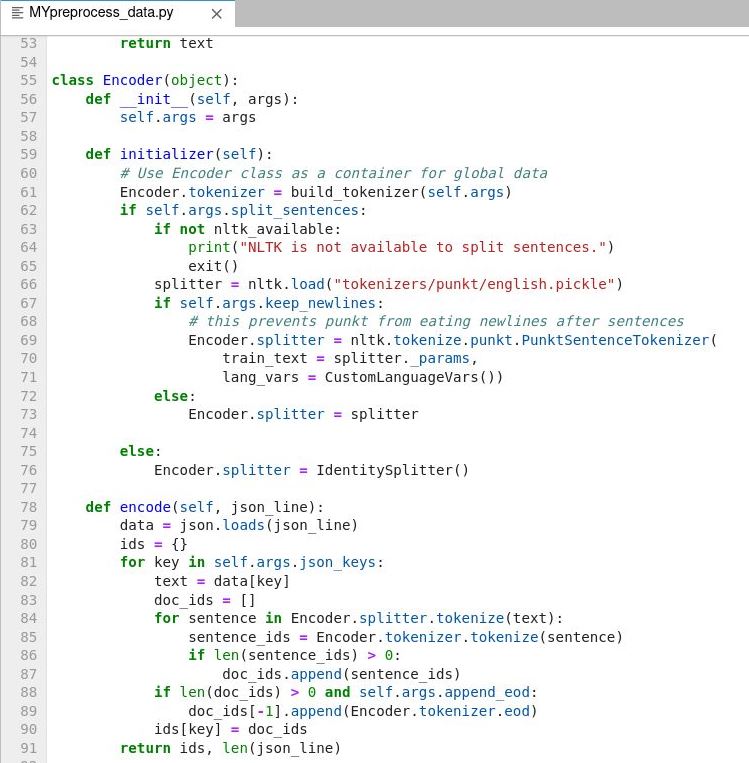The height and width of the screenshot is (763, 749).
Task: Switch to the MYpreprocess_data.py tab
Action: click(x=100, y=13)
